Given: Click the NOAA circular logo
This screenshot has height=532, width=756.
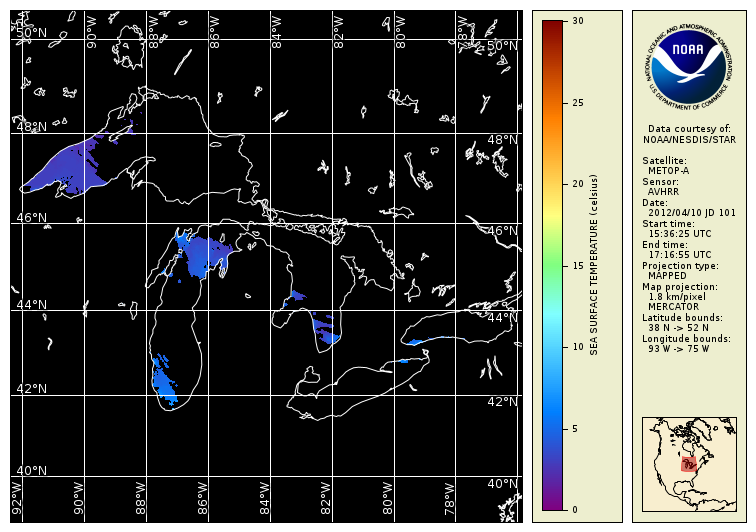Looking at the screenshot, I should [689, 65].
